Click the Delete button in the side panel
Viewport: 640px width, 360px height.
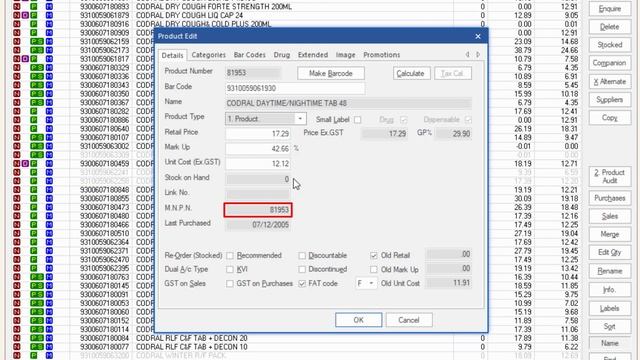point(609,27)
